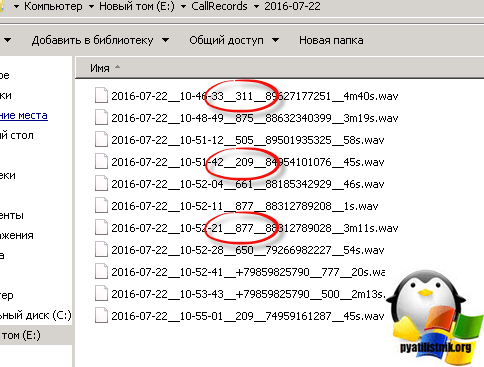Select file name ending 79266982227__54s.wav
Viewport: 484px width, 367px height.
click(248, 250)
